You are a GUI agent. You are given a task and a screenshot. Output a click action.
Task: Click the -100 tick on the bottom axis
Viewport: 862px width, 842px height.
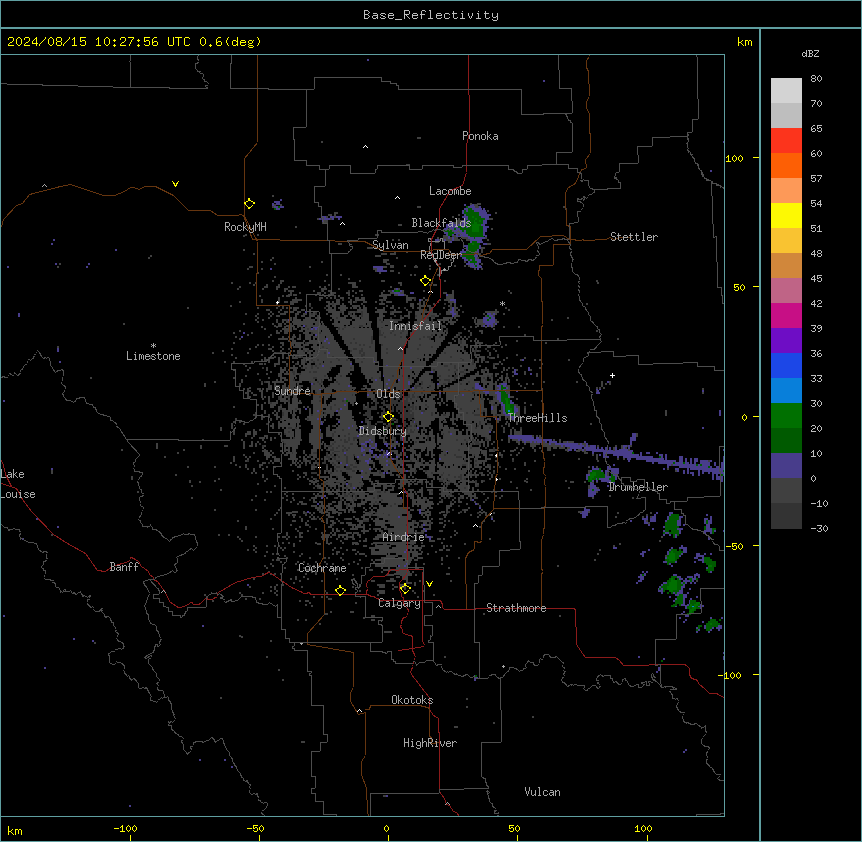coord(125,828)
